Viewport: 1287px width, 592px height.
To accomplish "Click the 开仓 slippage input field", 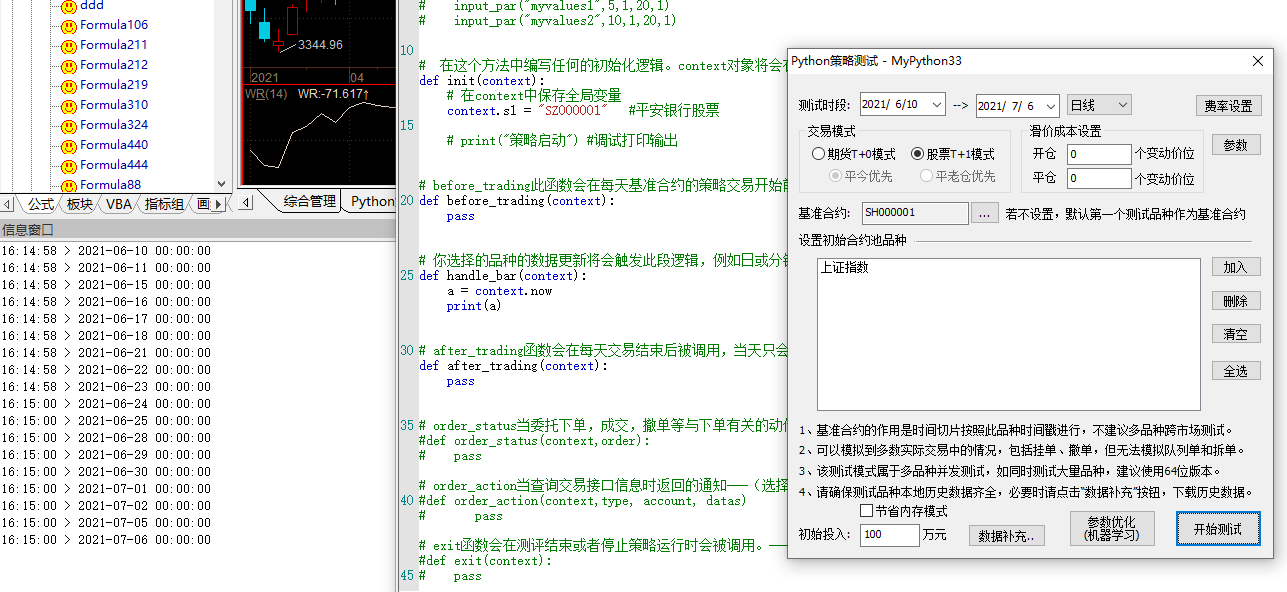I will 1099,154.
